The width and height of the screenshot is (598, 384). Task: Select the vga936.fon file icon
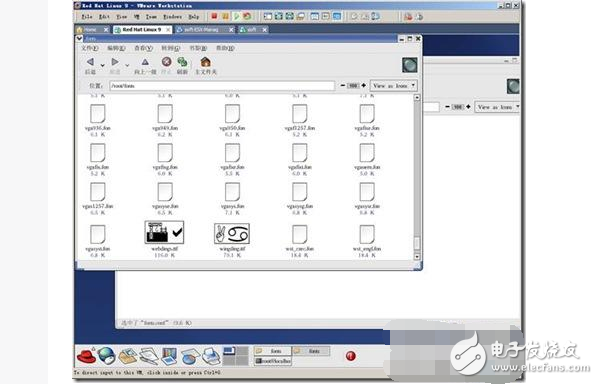[x=98, y=114]
